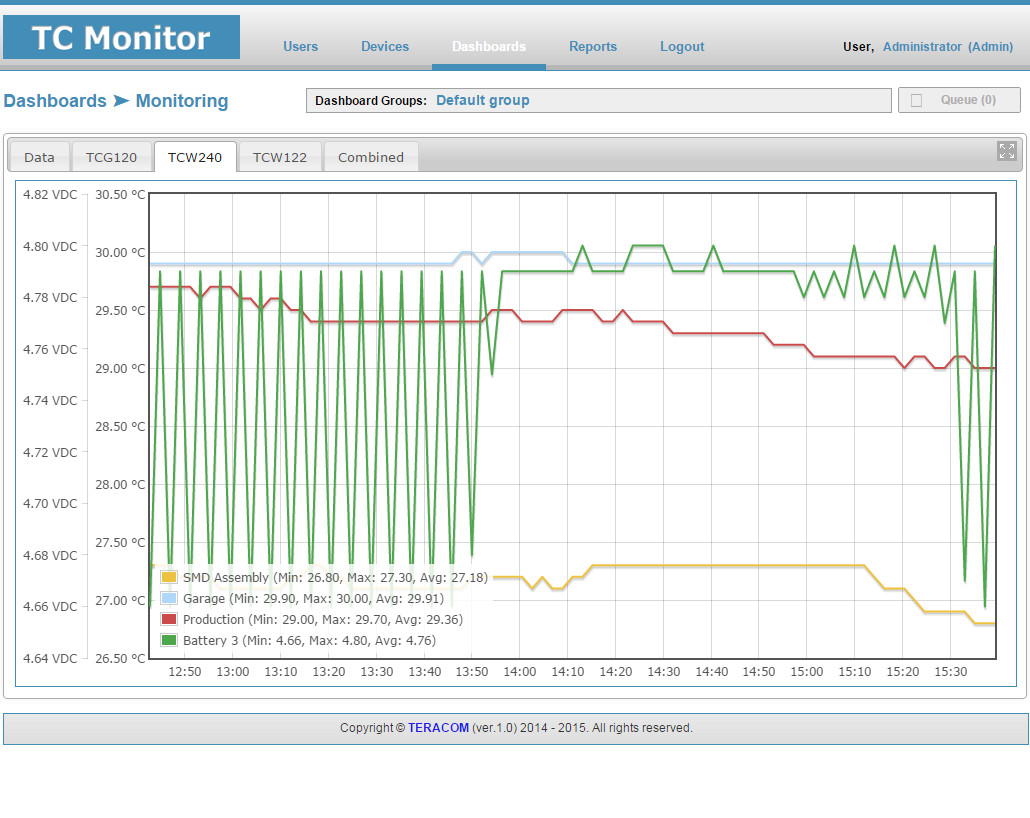The height and width of the screenshot is (818, 1030).
Task: Click the light blue Garage legend swatch
Action: coord(169,599)
